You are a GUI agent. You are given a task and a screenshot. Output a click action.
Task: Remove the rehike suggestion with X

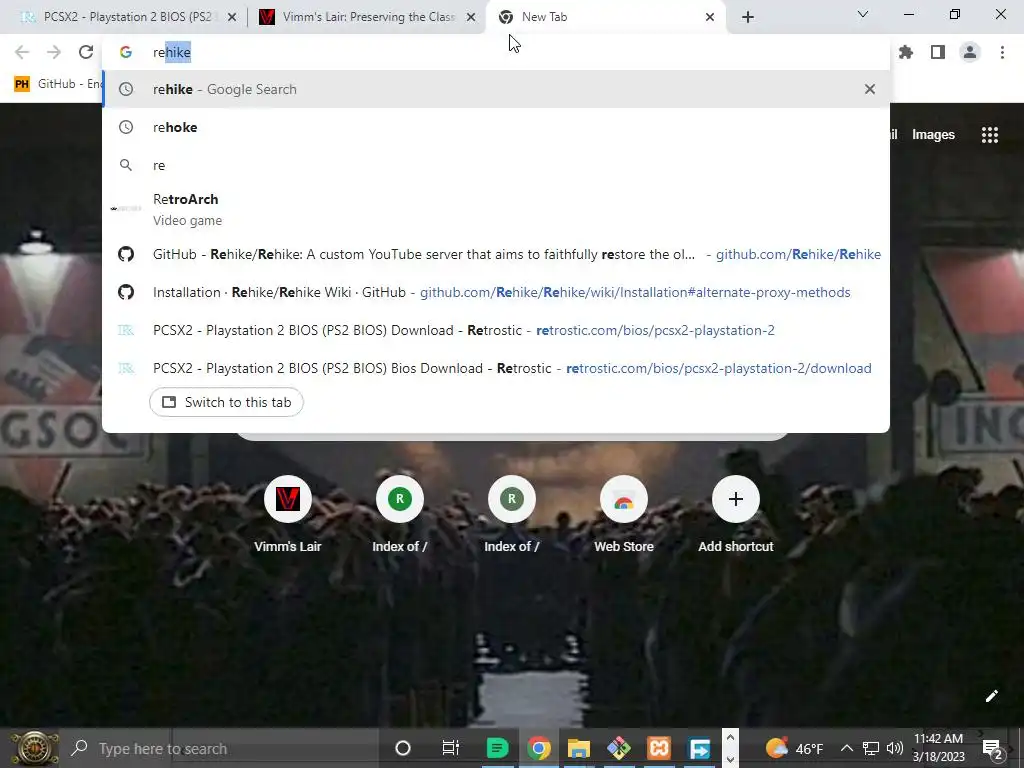pyautogui.click(x=869, y=89)
